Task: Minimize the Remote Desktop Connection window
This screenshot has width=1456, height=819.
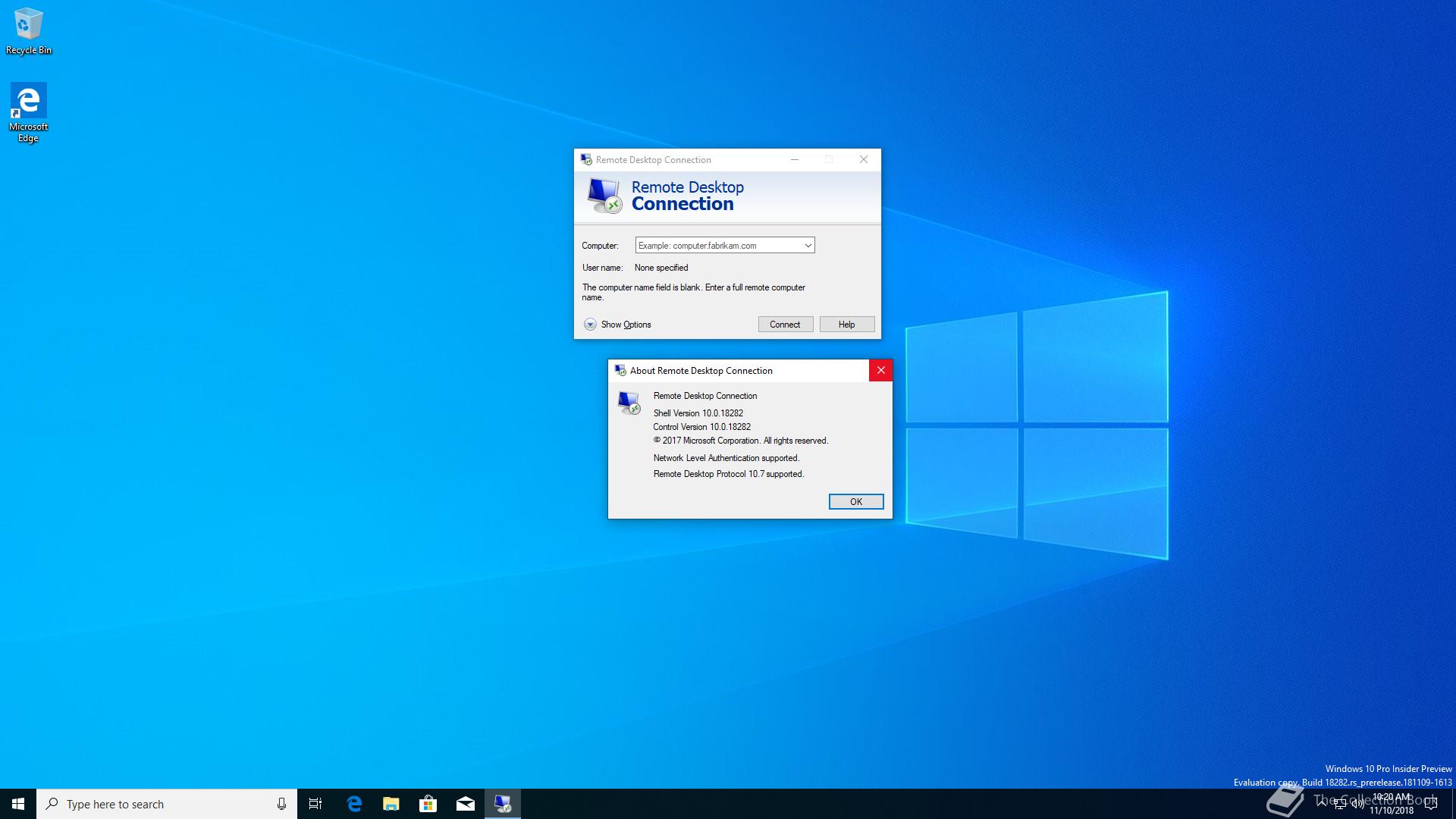Action: click(795, 159)
